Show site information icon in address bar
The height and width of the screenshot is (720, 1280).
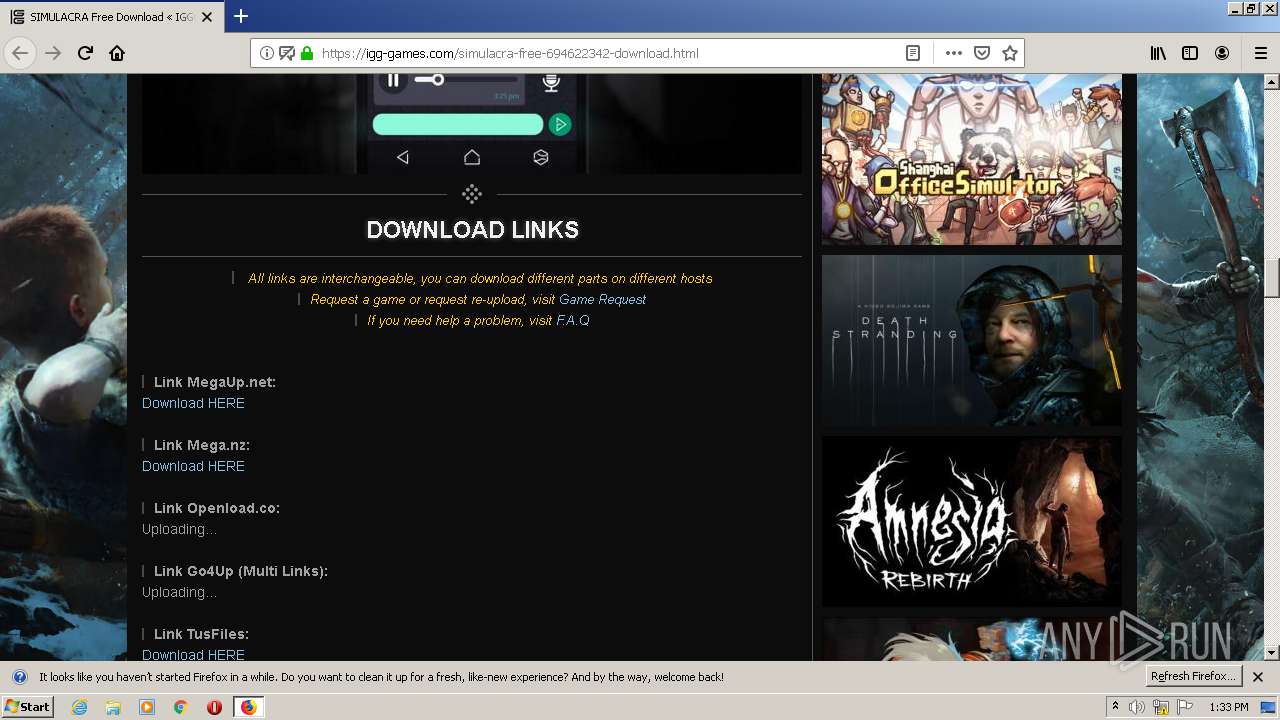[267, 53]
